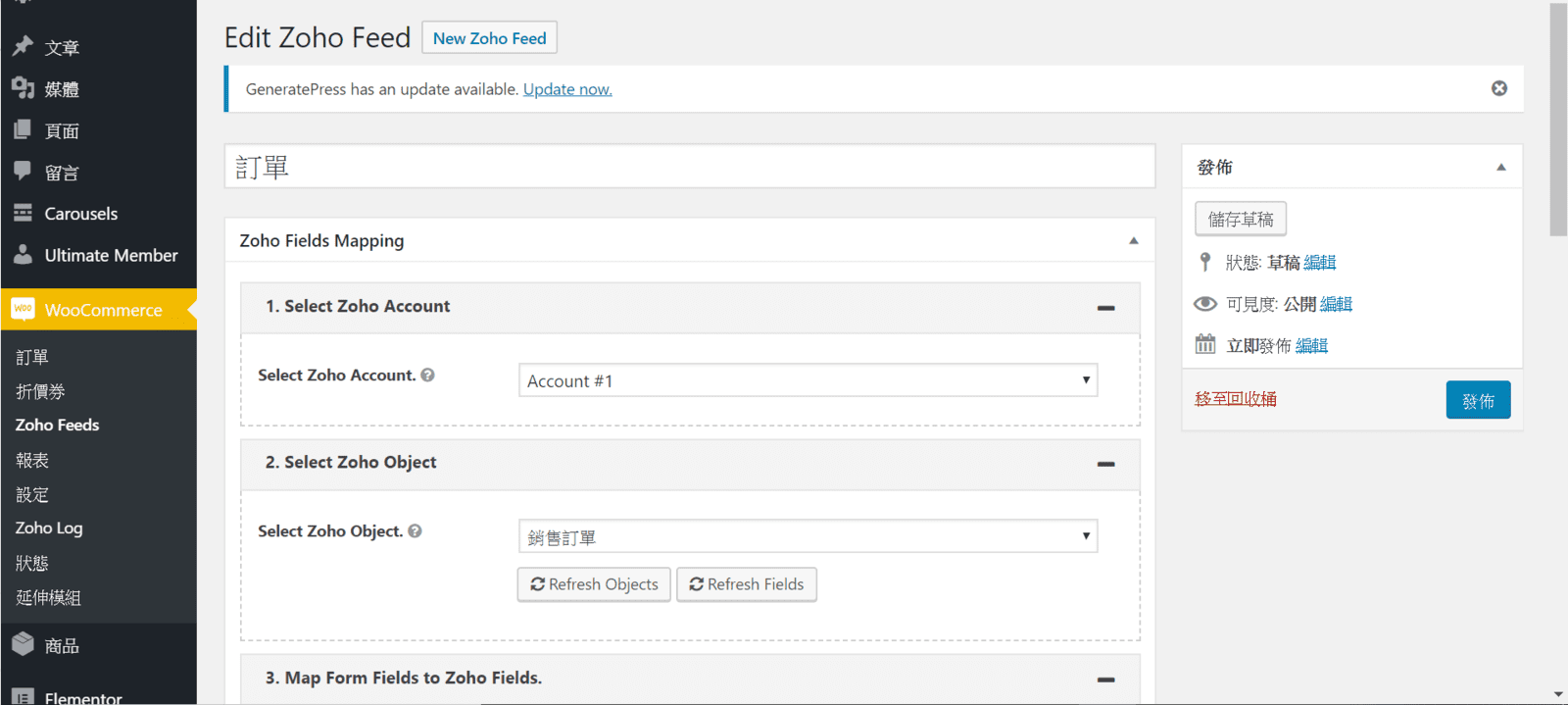Click the status key icon near 狀態
The height and width of the screenshot is (705, 1568).
[1205, 262]
